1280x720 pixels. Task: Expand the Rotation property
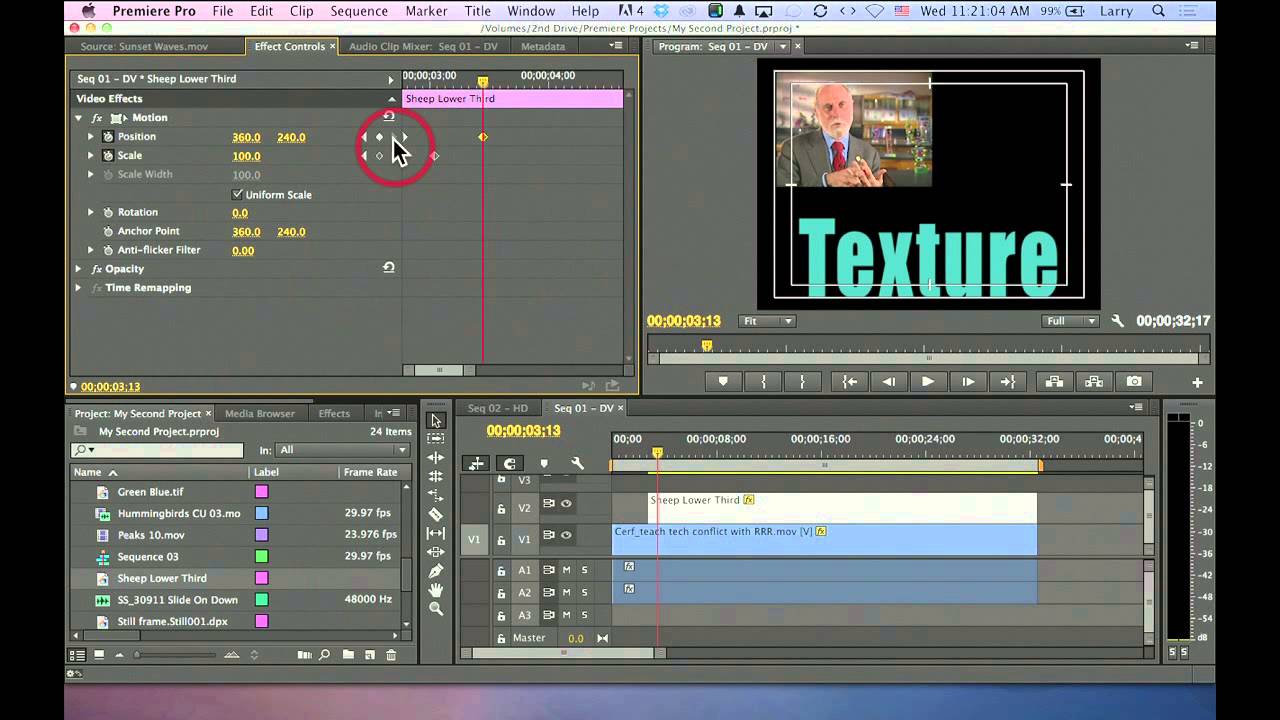tap(90, 212)
